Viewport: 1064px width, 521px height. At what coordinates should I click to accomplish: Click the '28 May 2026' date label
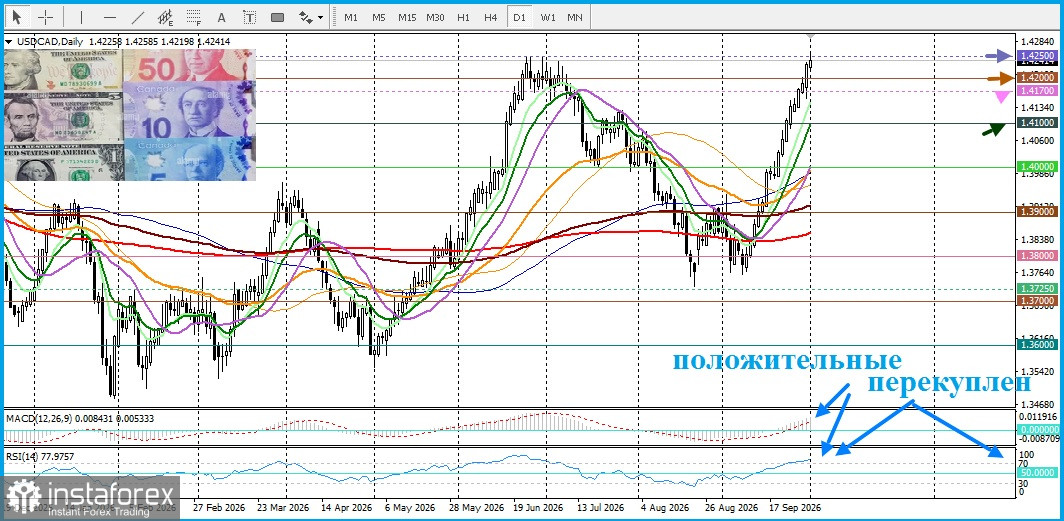(x=474, y=507)
